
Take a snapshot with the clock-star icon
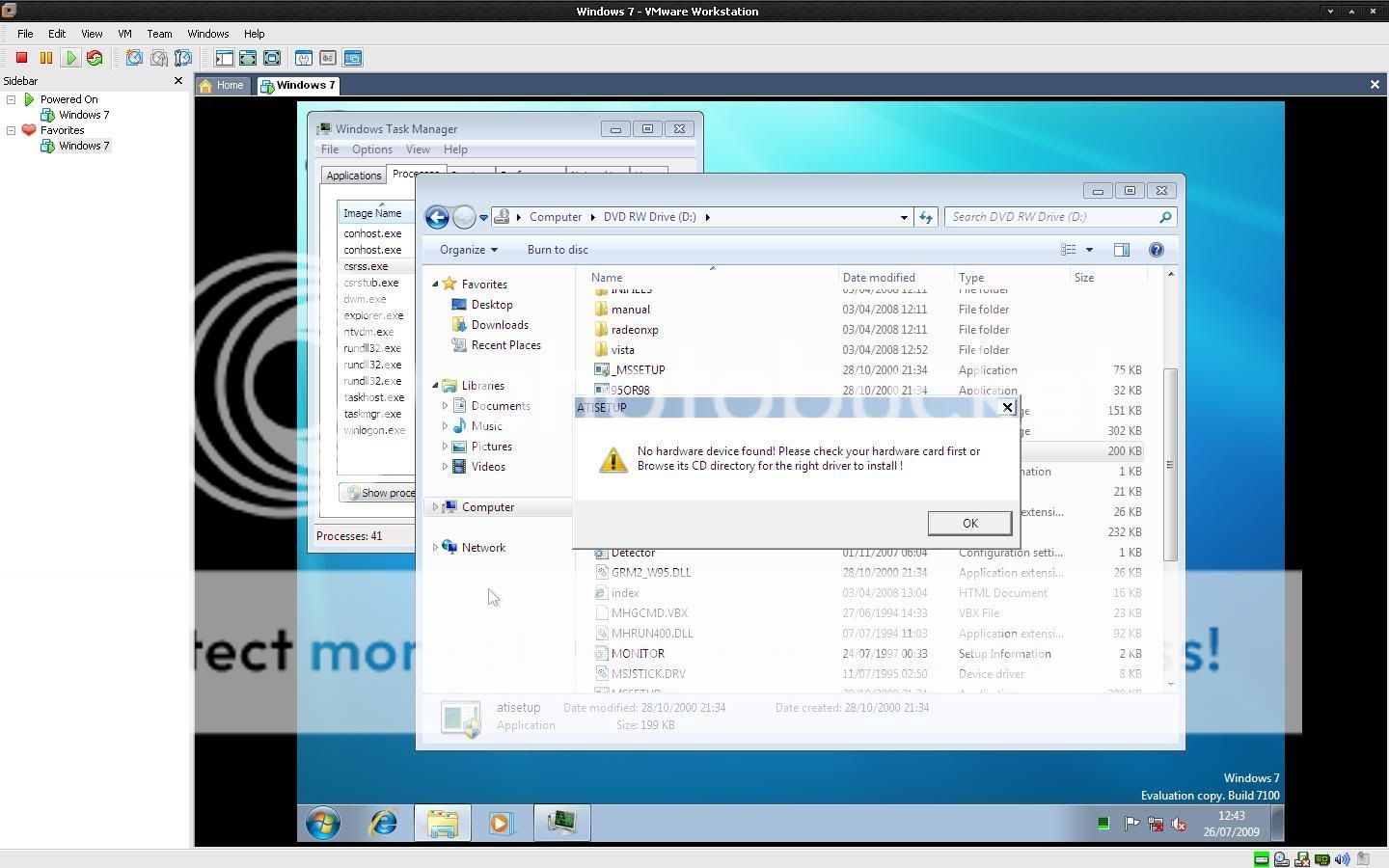134,58
